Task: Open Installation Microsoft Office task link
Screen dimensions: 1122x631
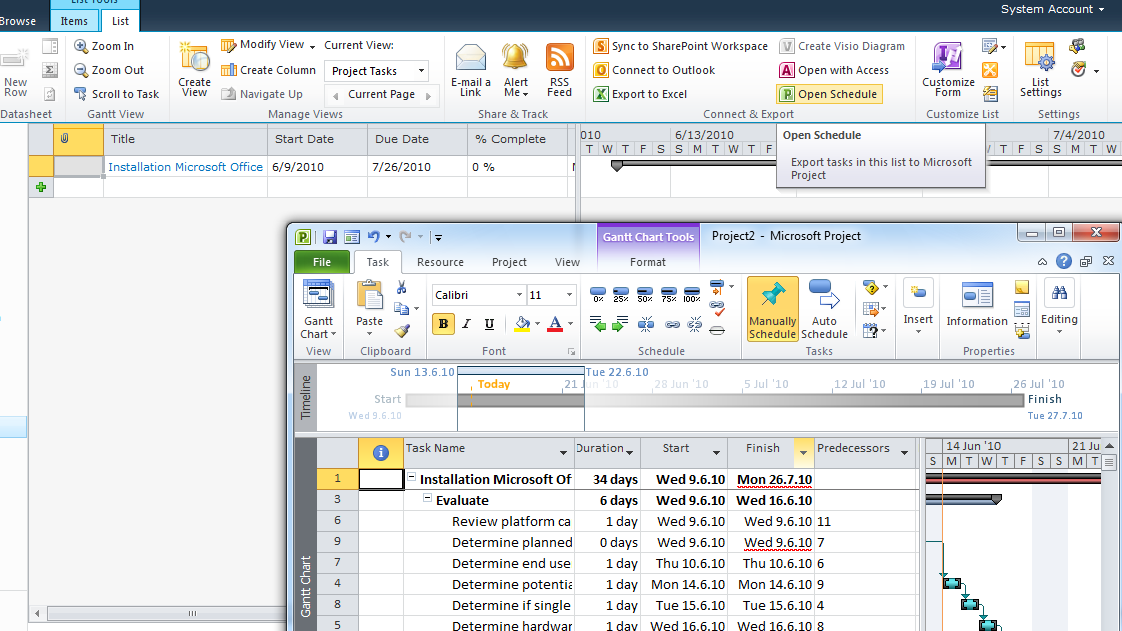Action: (185, 167)
